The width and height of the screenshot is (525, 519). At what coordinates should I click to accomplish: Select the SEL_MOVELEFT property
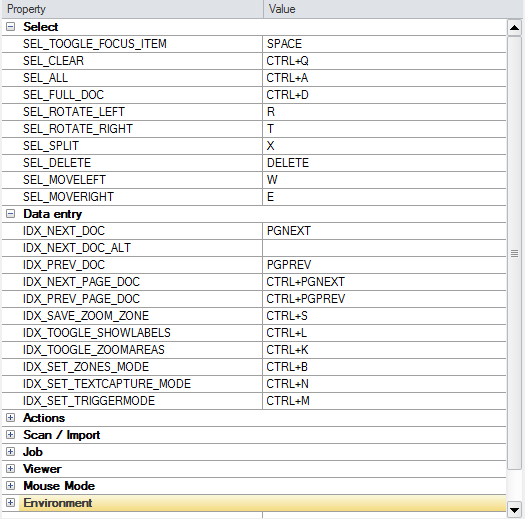(132, 180)
